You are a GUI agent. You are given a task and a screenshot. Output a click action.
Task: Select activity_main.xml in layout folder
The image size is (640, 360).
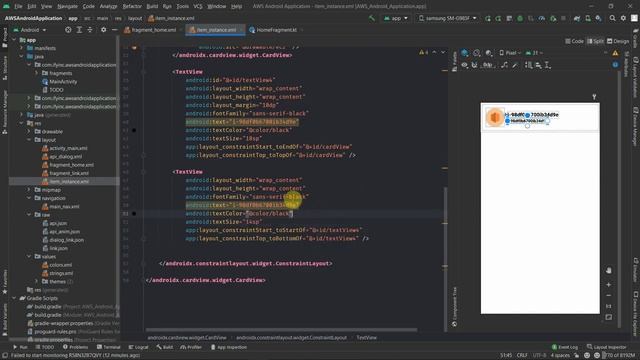pos(64,148)
